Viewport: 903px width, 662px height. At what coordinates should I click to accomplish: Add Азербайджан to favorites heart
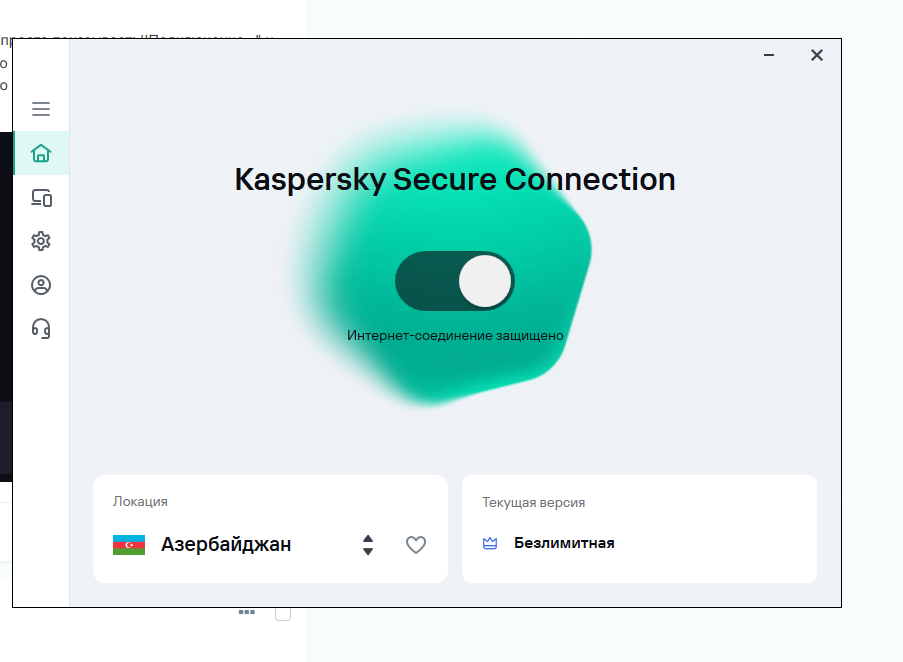tap(416, 545)
